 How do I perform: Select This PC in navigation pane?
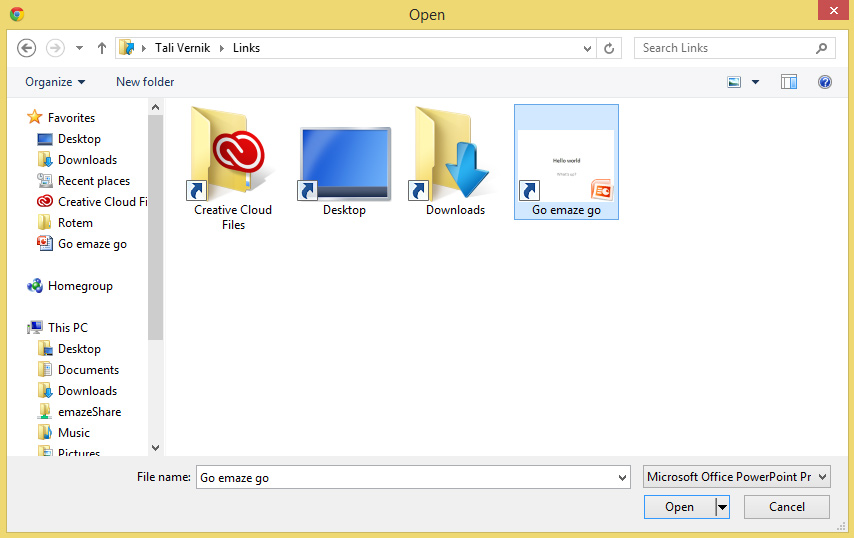[68, 328]
